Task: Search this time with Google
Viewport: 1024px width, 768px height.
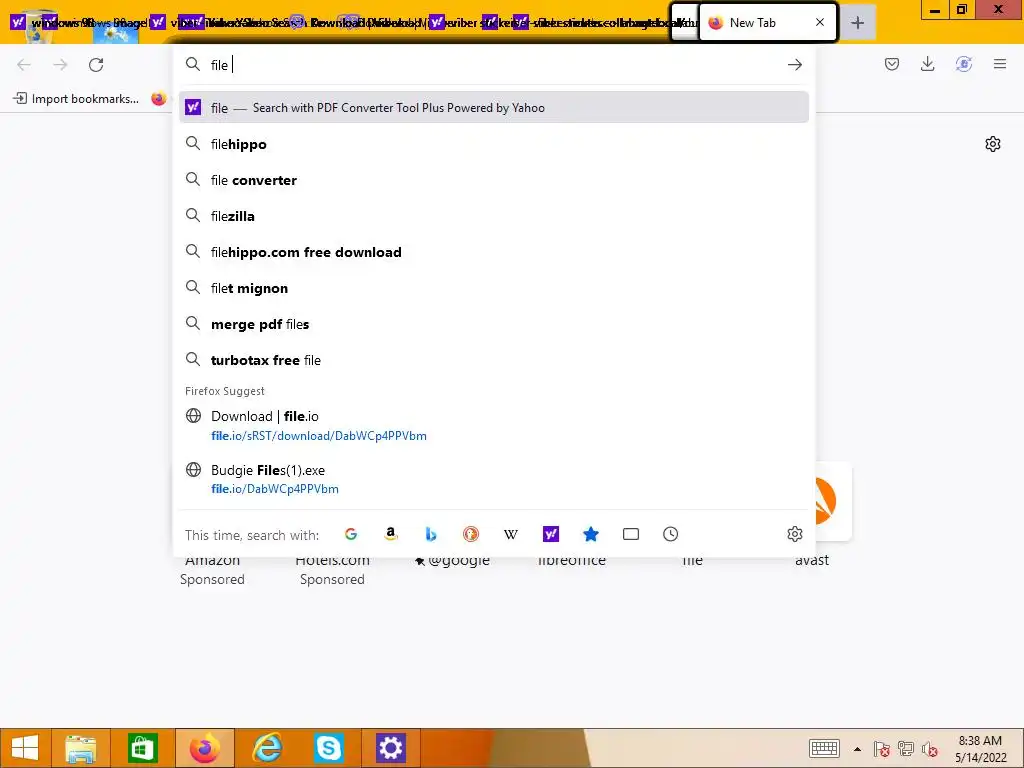Action: coord(351,534)
